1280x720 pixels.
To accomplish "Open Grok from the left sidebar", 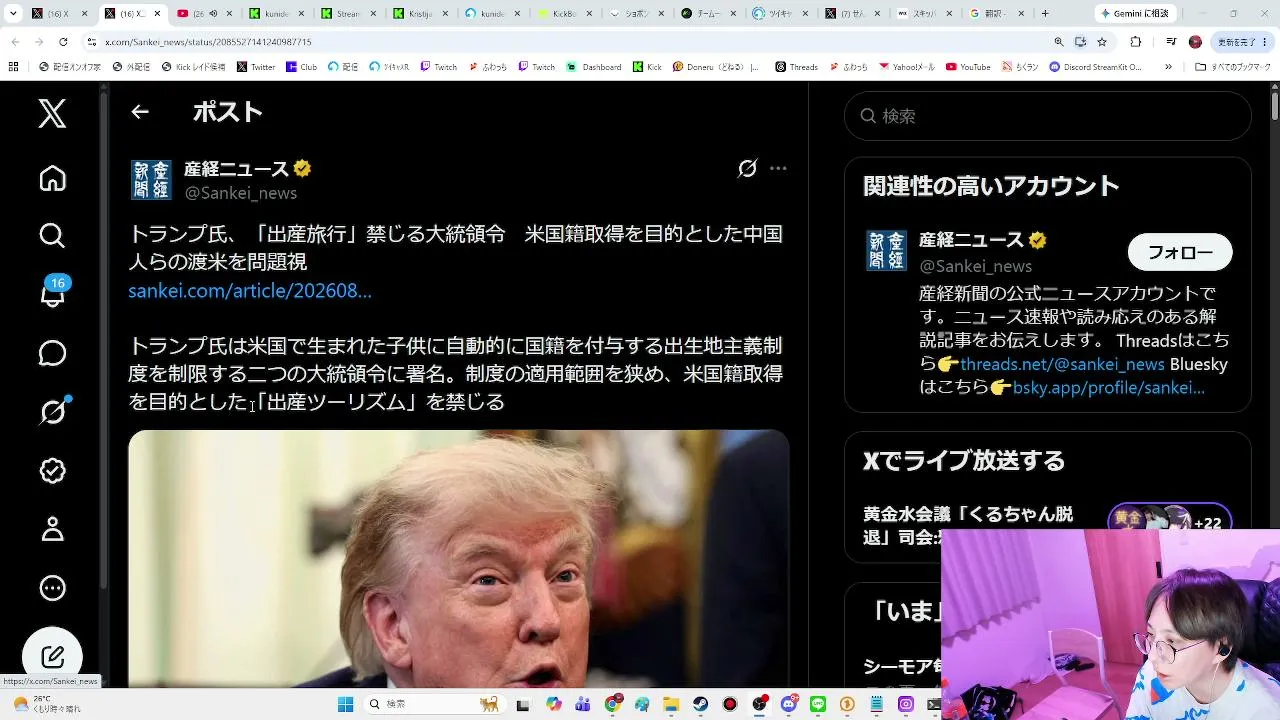I will 53,411.
